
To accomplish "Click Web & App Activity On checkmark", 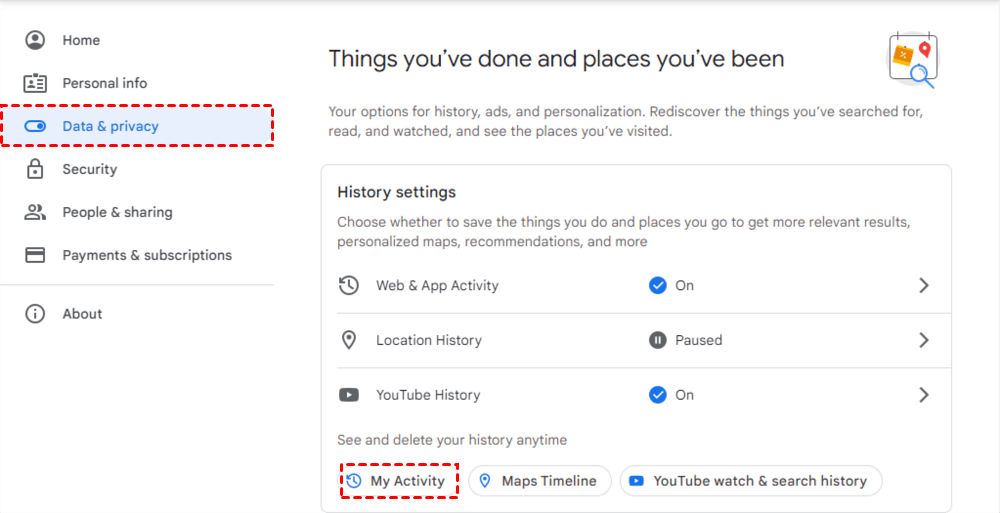I will [x=658, y=285].
